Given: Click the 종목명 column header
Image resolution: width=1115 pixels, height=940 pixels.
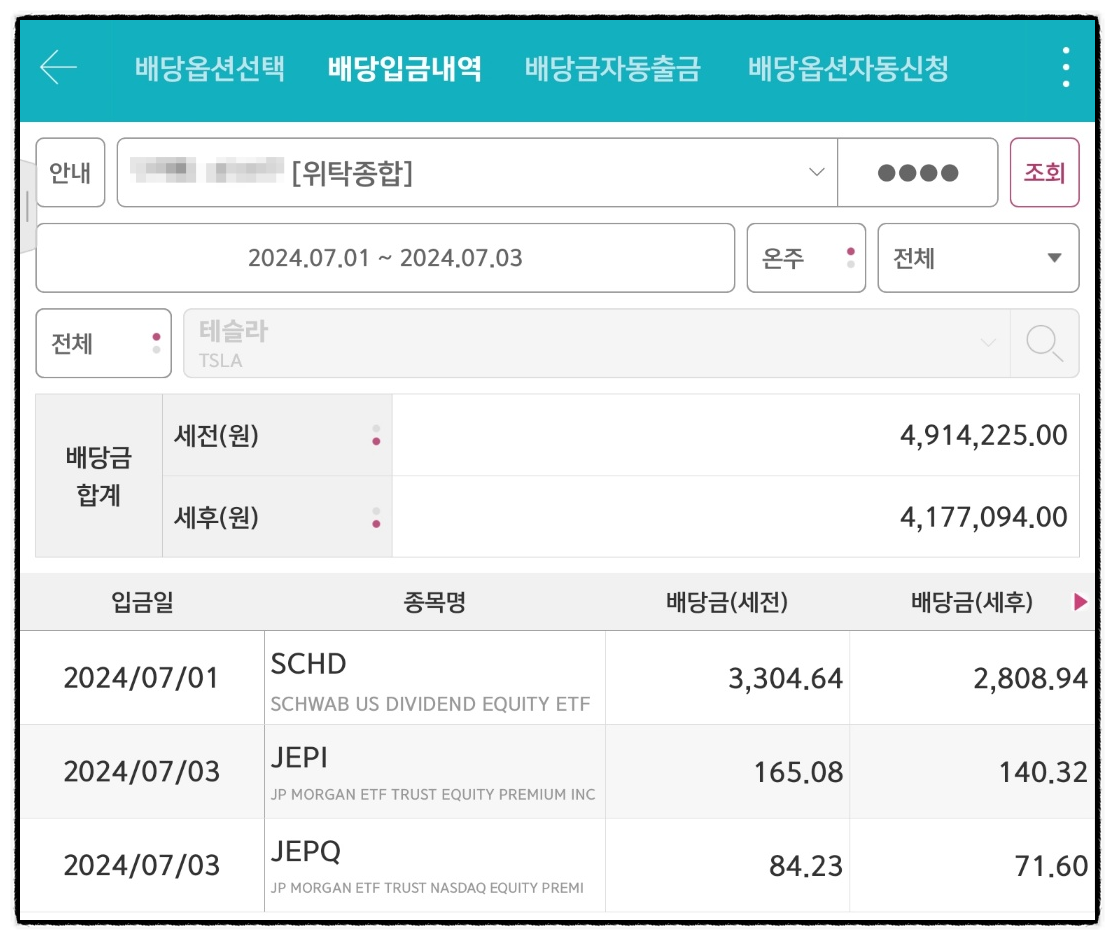Looking at the screenshot, I should pos(434,602).
